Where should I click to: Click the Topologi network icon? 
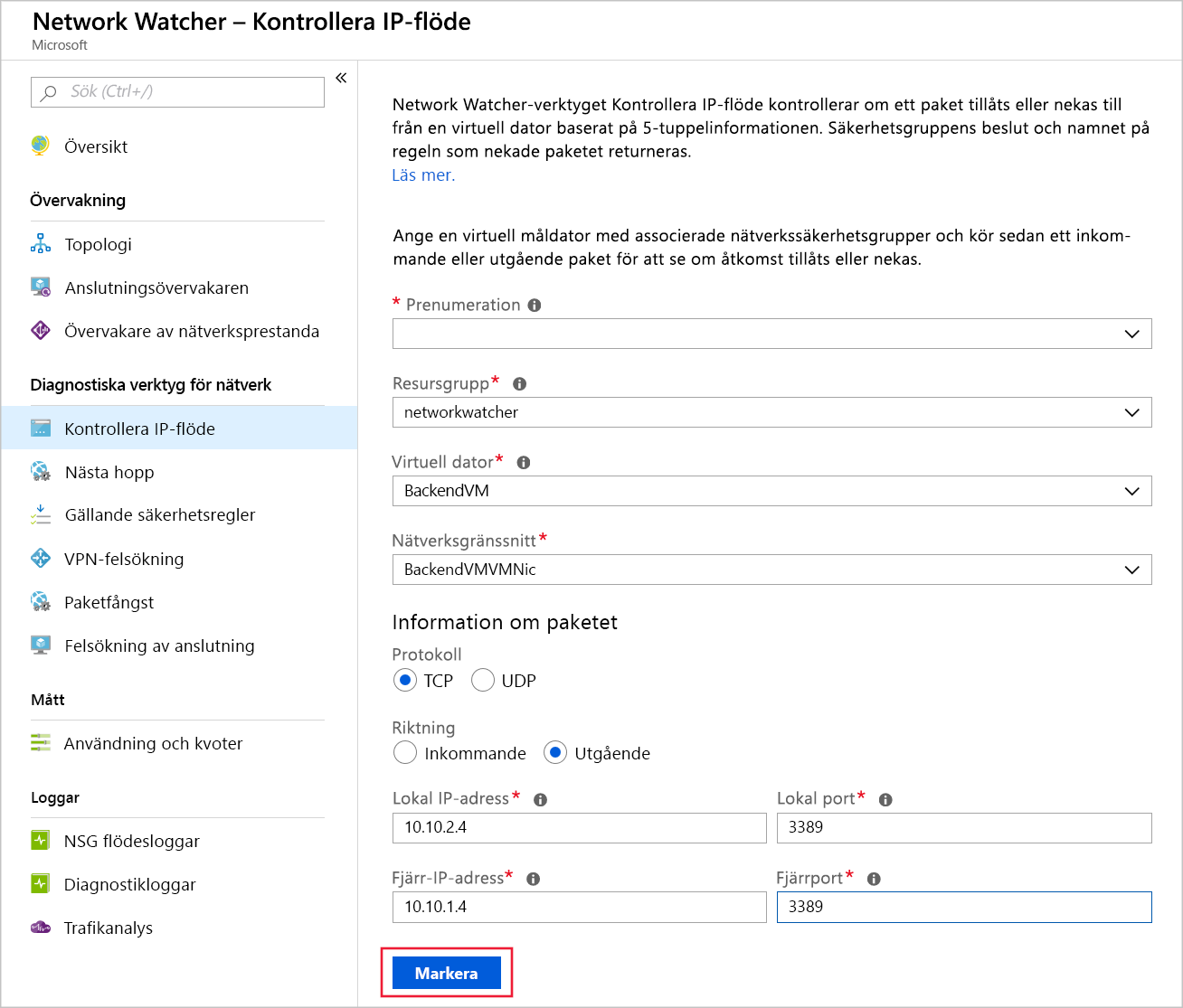tap(41, 243)
